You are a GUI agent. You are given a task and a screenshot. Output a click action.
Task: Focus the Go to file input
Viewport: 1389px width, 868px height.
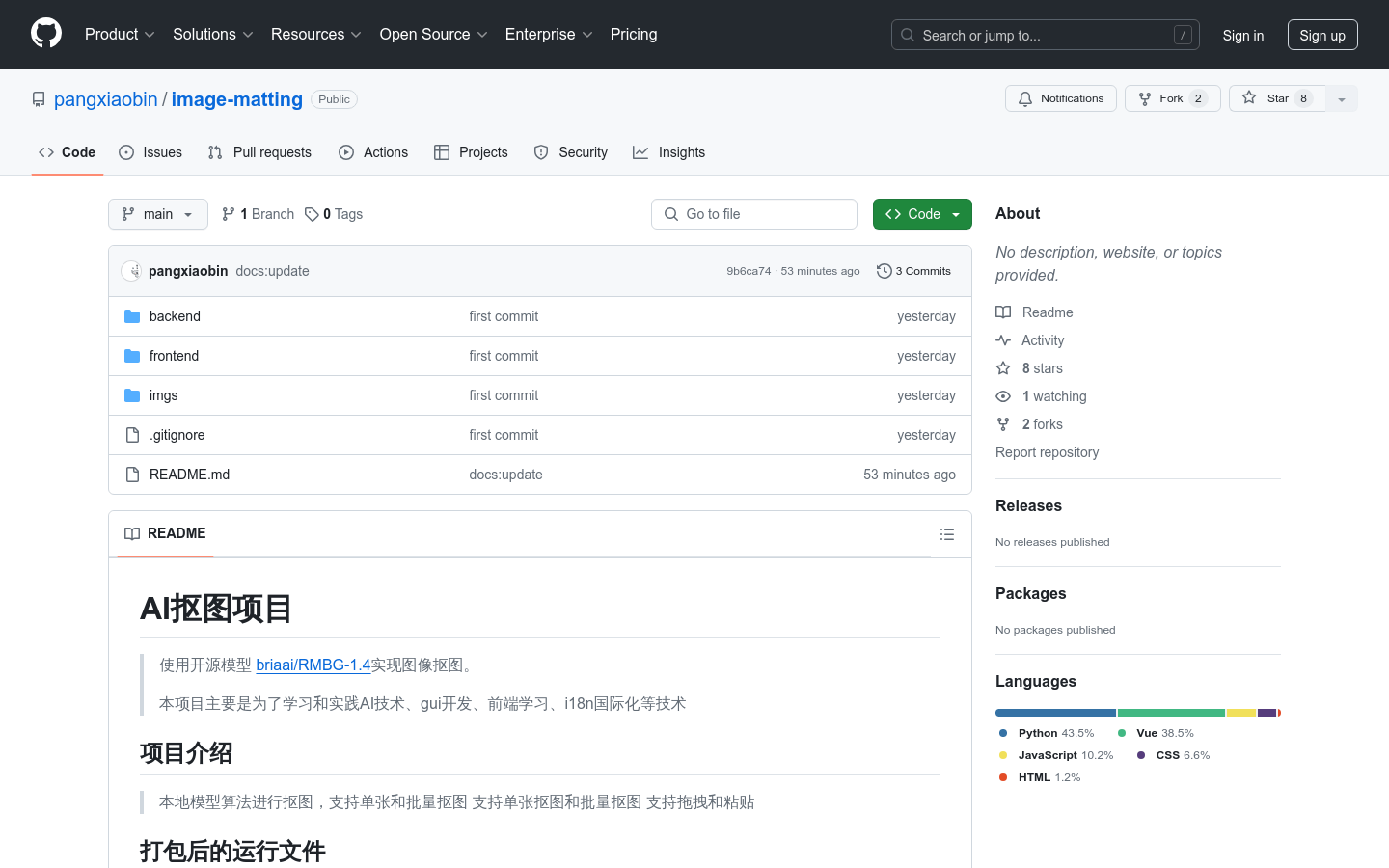[x=754, y=214]
